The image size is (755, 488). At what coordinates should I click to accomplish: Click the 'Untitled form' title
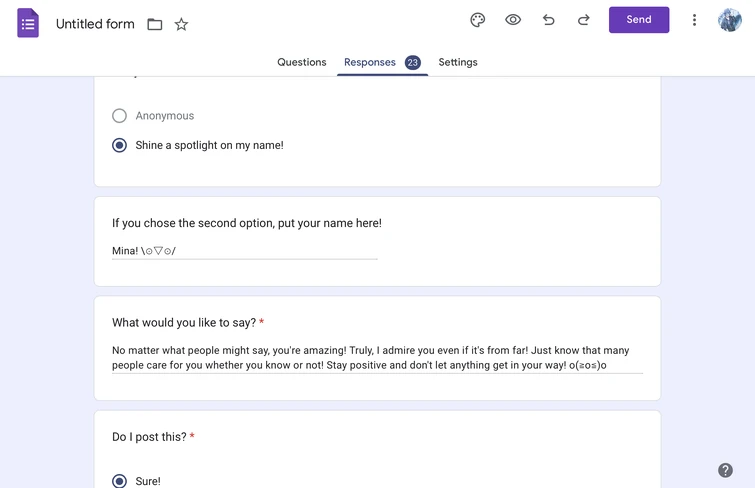pyautogui.click(x=95, y=24)
